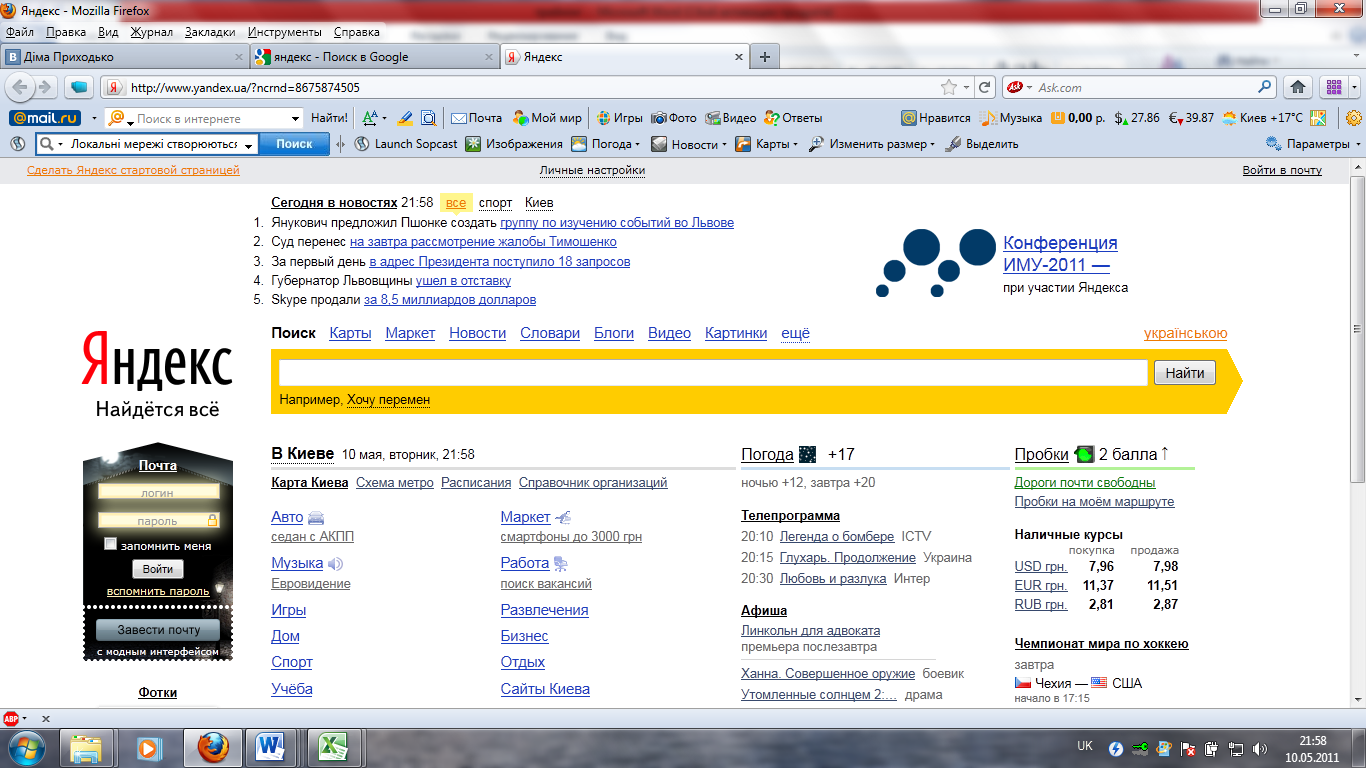The width and height of the screenshot is (1366, 768).
Task: Select the Киев news tab
Action: pyautogui.click(x=539, y=203)
